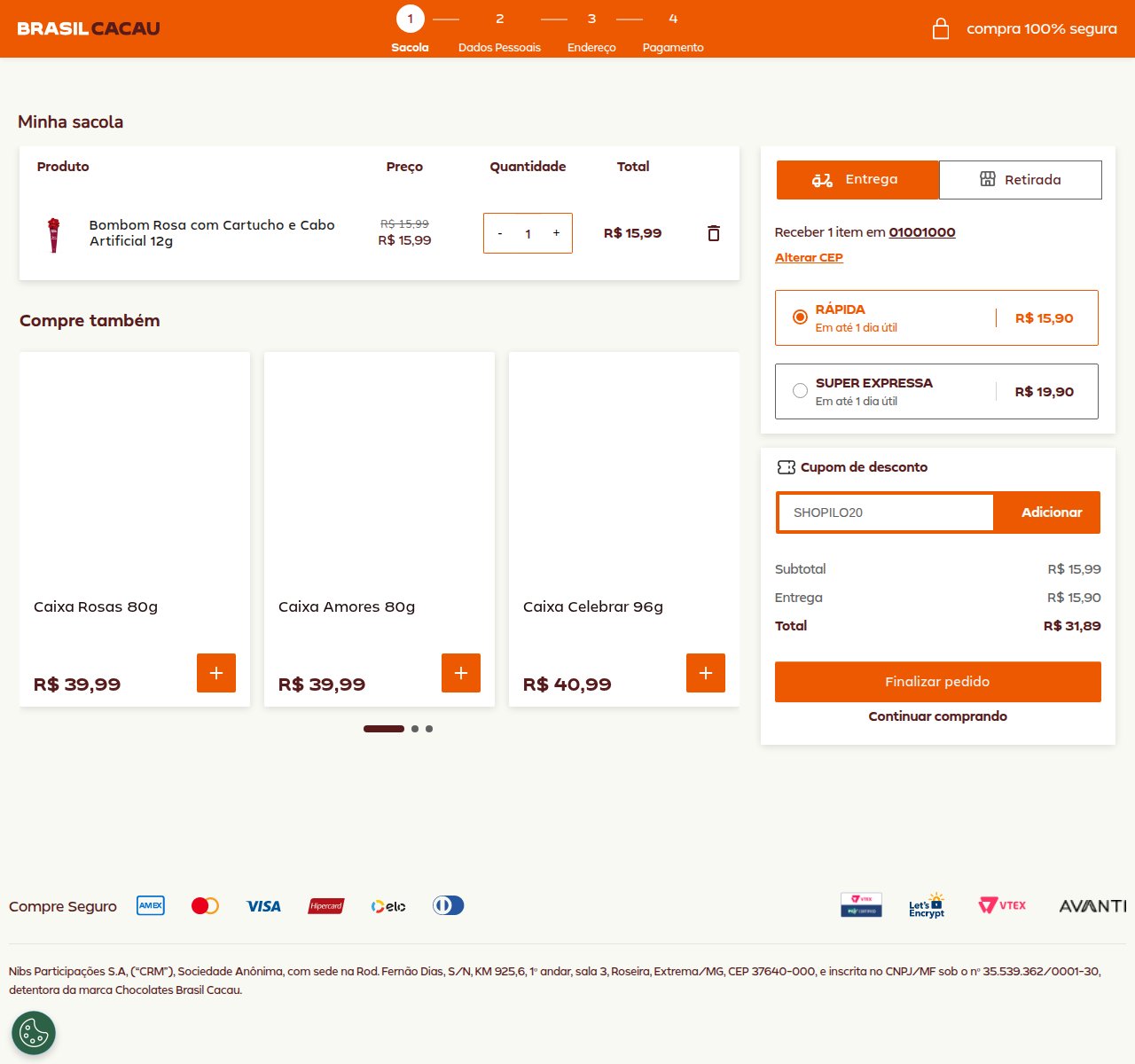Screen dimensions: 1135x1064
Task: Click the secure purchase padlock icon
Action: pyautogui.click(x=941, y=28)
